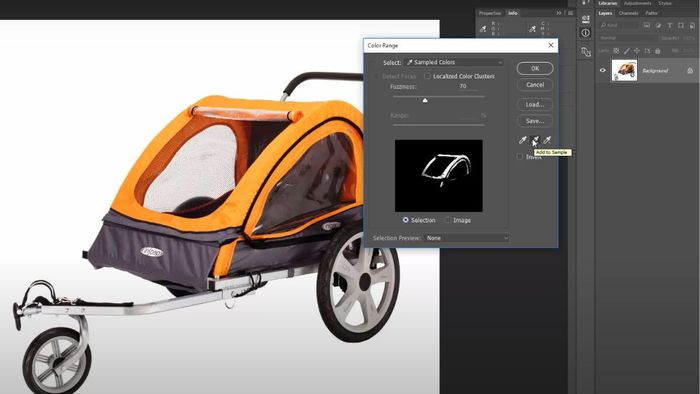Viewport: 700px width, 394px height.
Task: Expand the Selection Preview dropdown
Action: click(x=467, y=238)
